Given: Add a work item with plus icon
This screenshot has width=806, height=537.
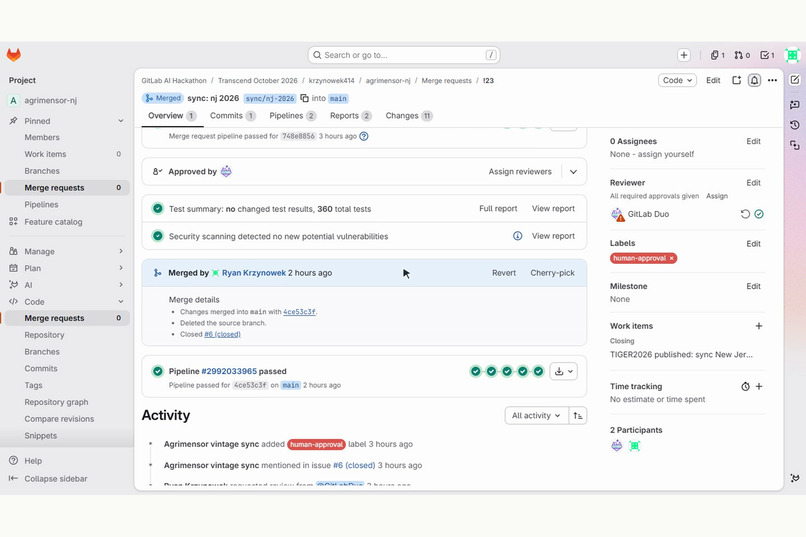Looking at the screenshot, I should 759,326.
